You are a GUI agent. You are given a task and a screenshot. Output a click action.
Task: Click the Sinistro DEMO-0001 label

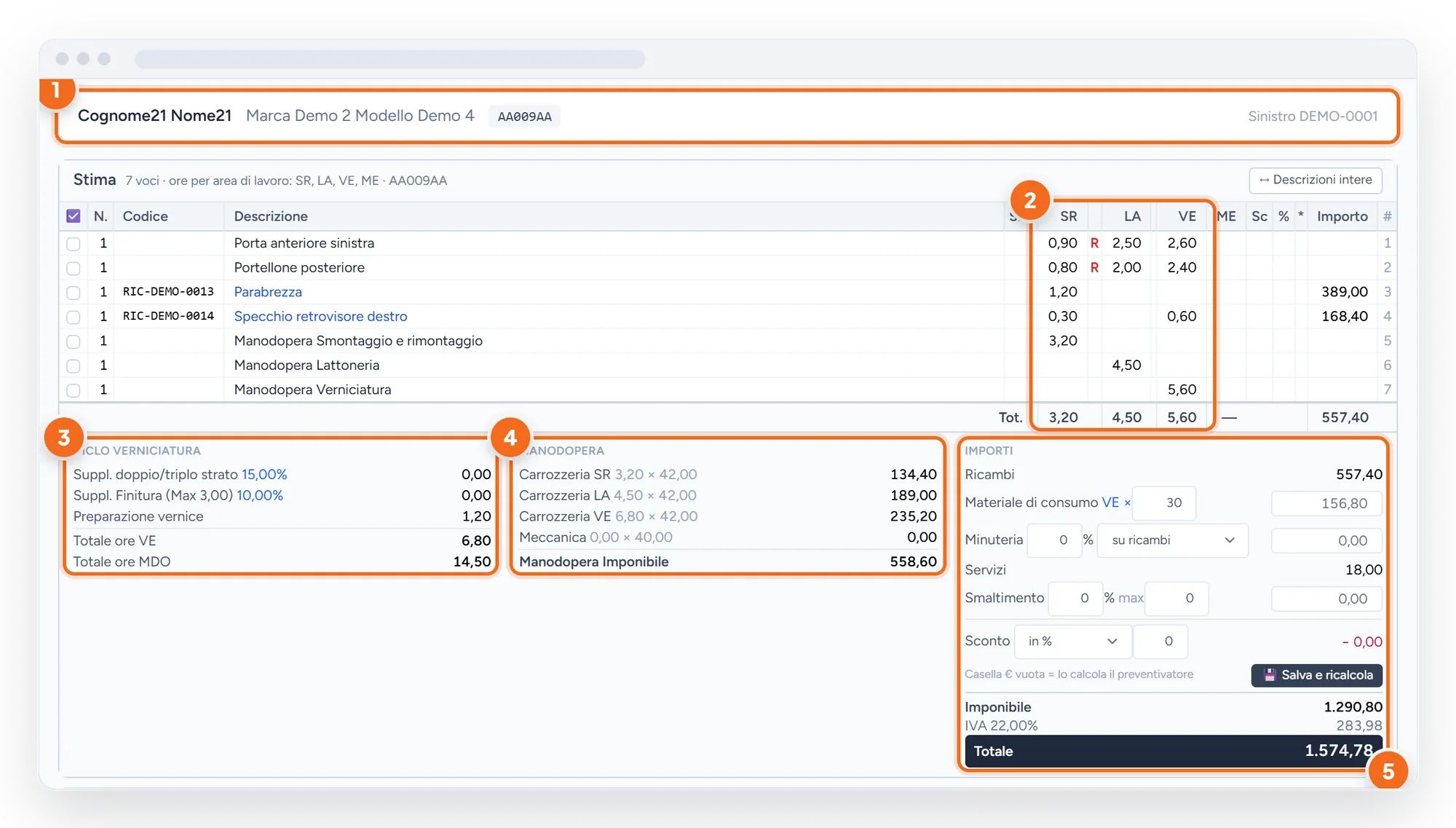[1313, 117]
